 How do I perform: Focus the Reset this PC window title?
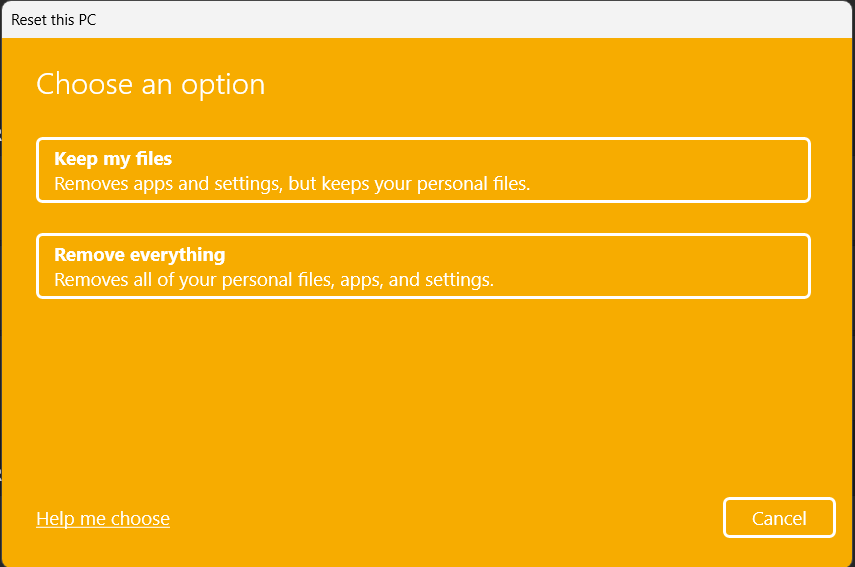pyautogui.click(x=54, y=20)
